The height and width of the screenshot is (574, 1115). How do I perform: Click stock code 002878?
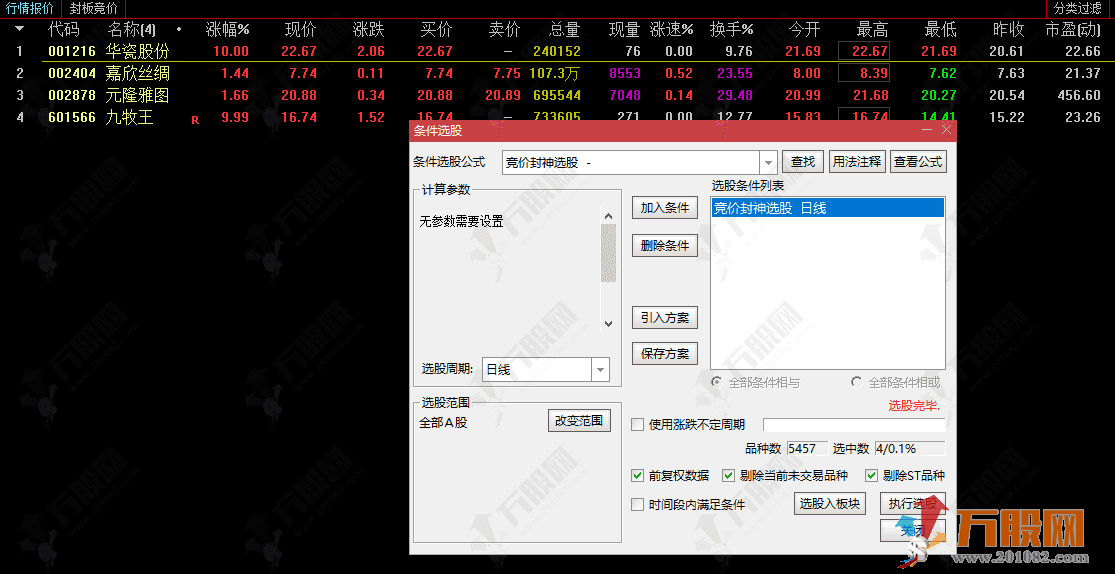[x=71, y=95]
